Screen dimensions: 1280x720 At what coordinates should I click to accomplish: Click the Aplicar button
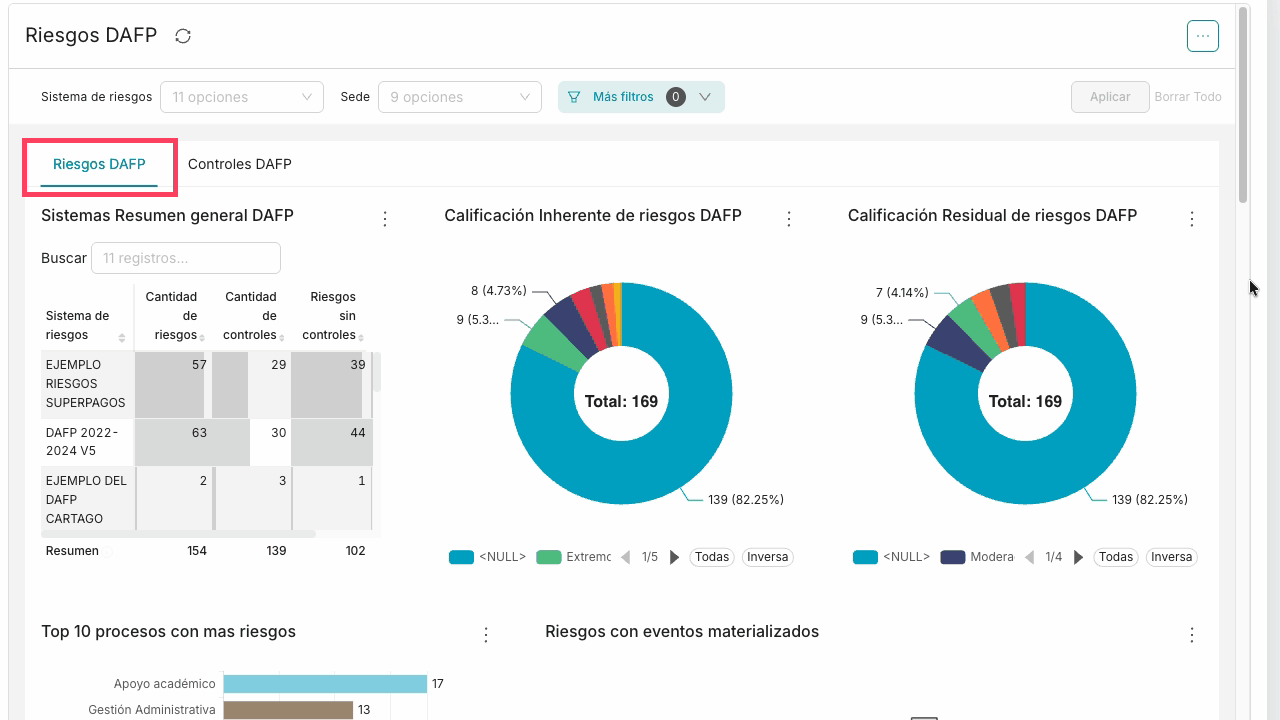[1110, 97]
